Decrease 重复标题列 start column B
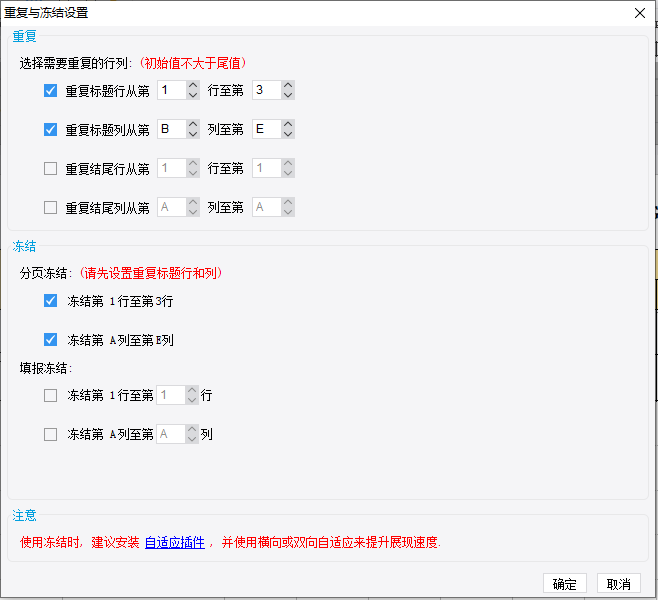This screenshot has height=600, width=658. point(193,134)
